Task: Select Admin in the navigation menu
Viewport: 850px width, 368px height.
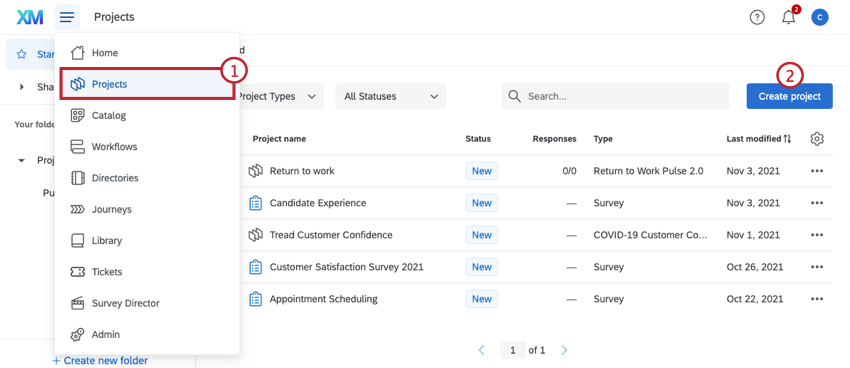Action: pos(147,334)
